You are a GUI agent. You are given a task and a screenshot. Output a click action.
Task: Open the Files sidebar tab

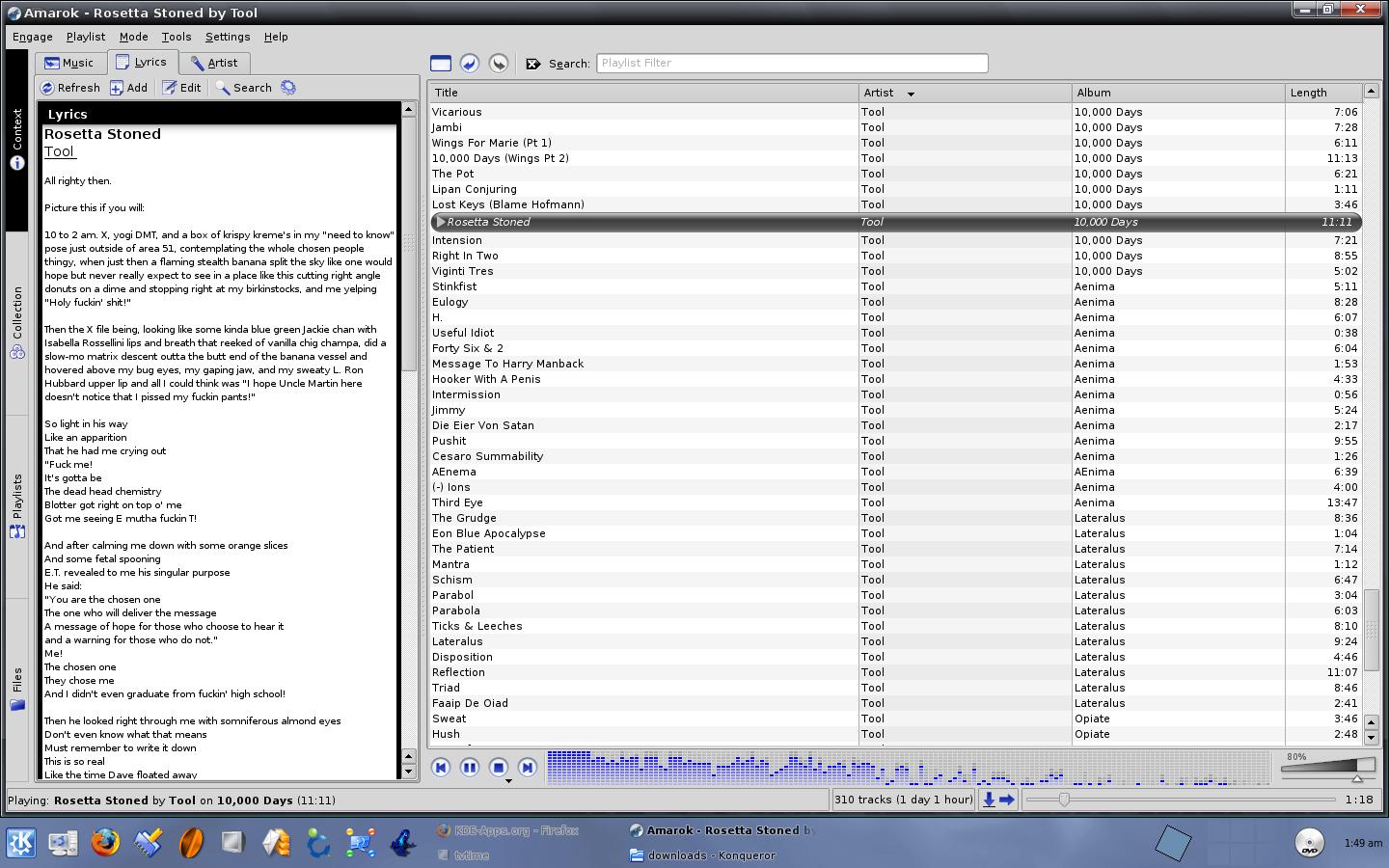(16, 689)
